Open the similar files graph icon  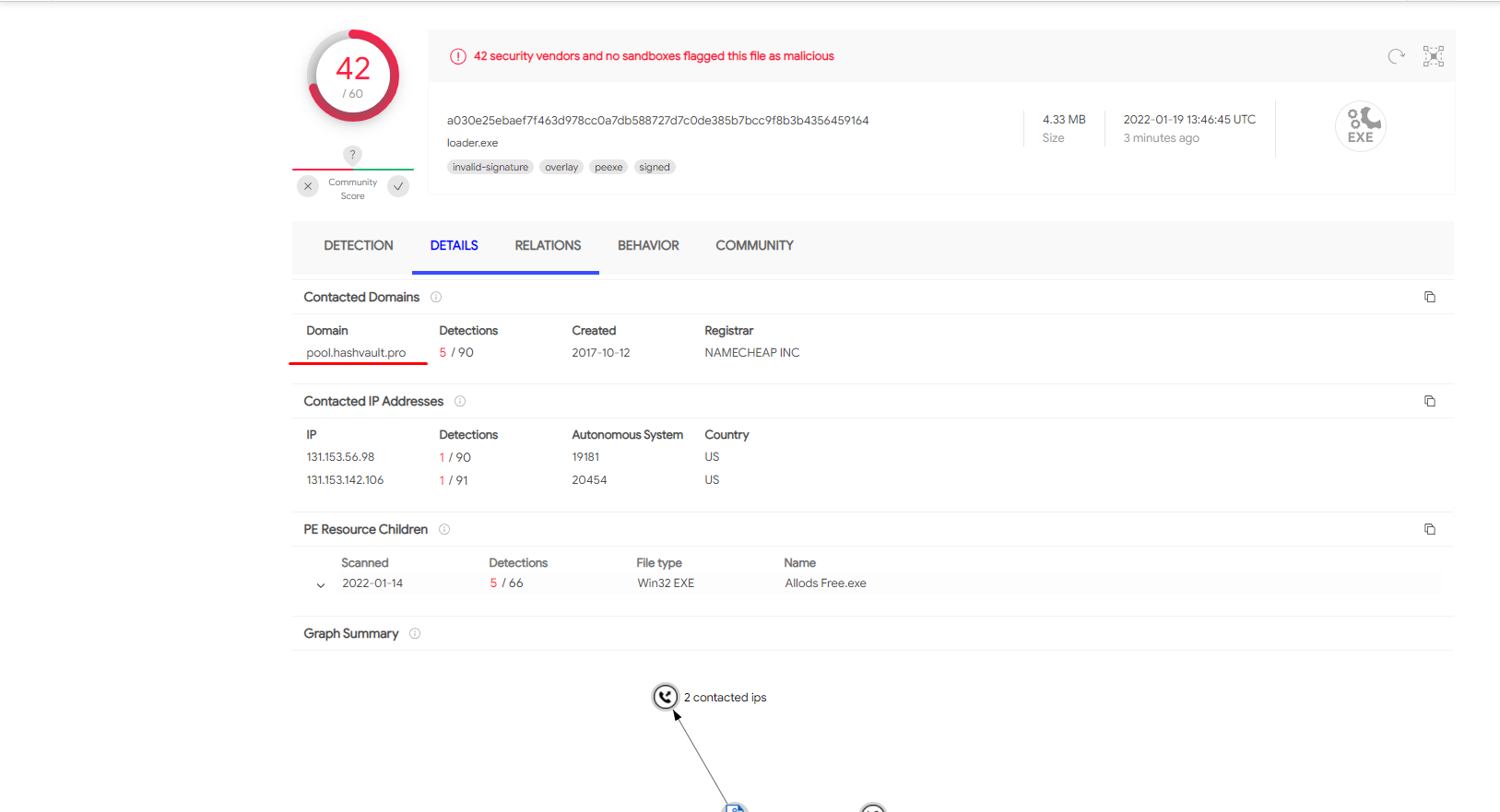1433,56
